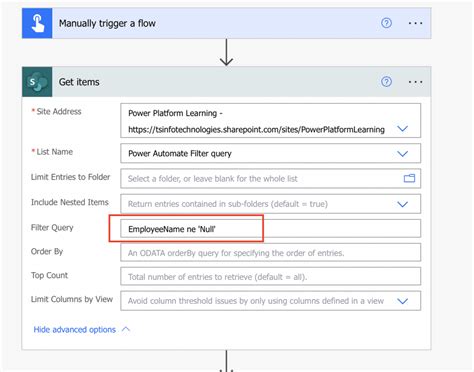Screen dimensions: 474x372
Task: Click the Filter Query input field
Action: 270,229
